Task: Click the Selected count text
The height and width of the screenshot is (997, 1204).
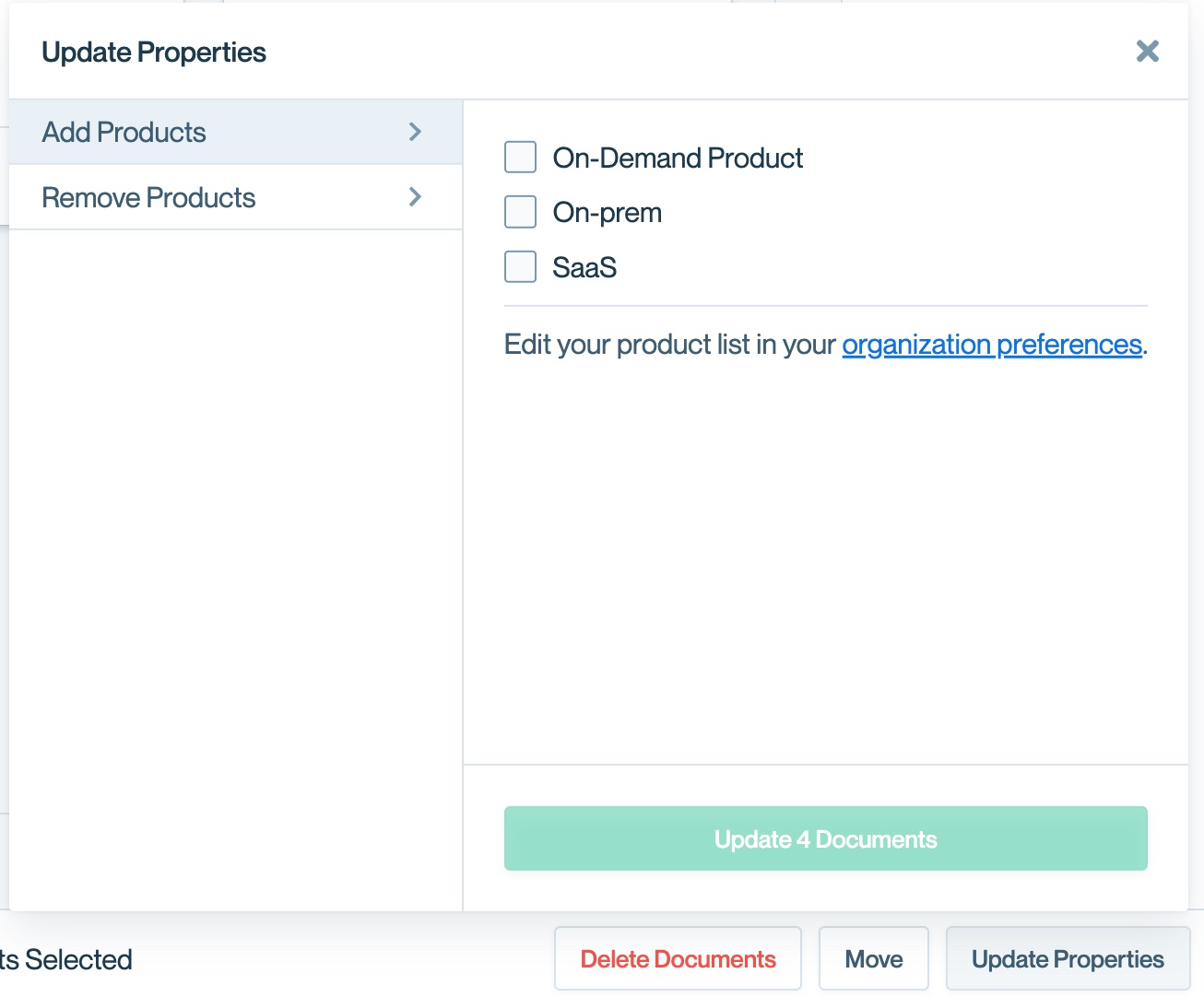Action: (66, 960)
